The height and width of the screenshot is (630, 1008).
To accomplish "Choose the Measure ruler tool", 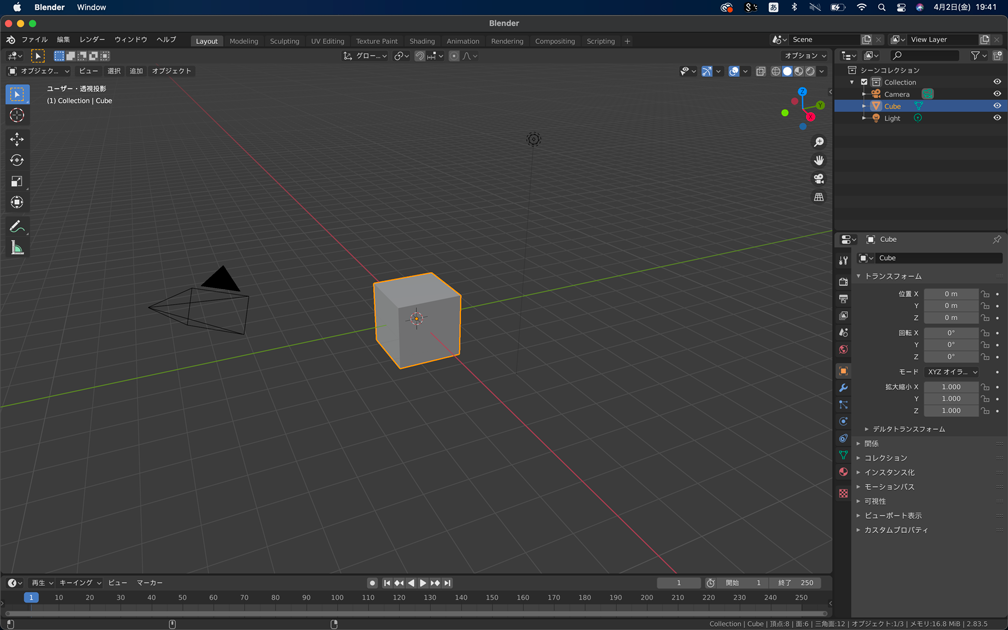I will coord(17,248).
